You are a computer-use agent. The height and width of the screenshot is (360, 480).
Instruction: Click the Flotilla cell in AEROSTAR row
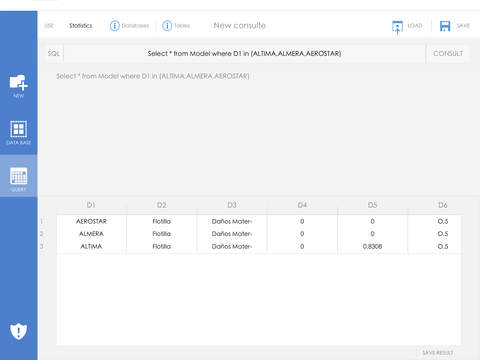[162, 221]
